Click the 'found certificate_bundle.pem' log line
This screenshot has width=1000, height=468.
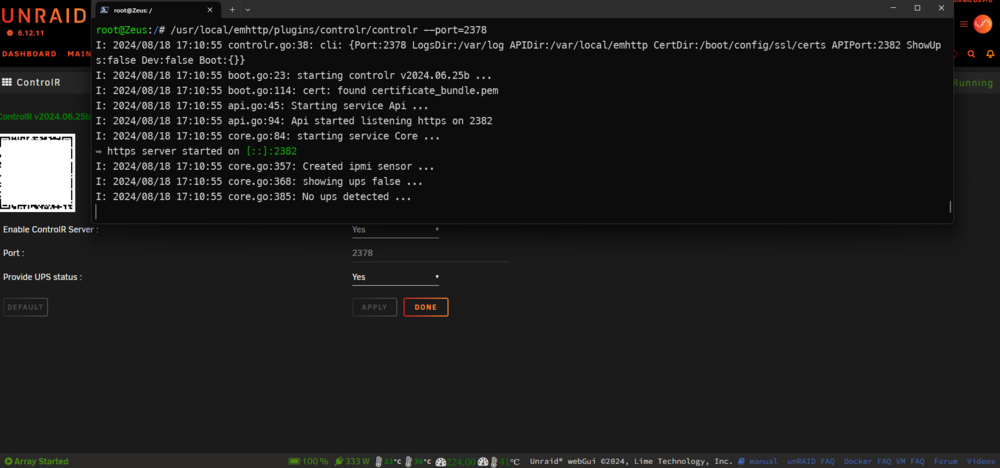tap(297, 91)
